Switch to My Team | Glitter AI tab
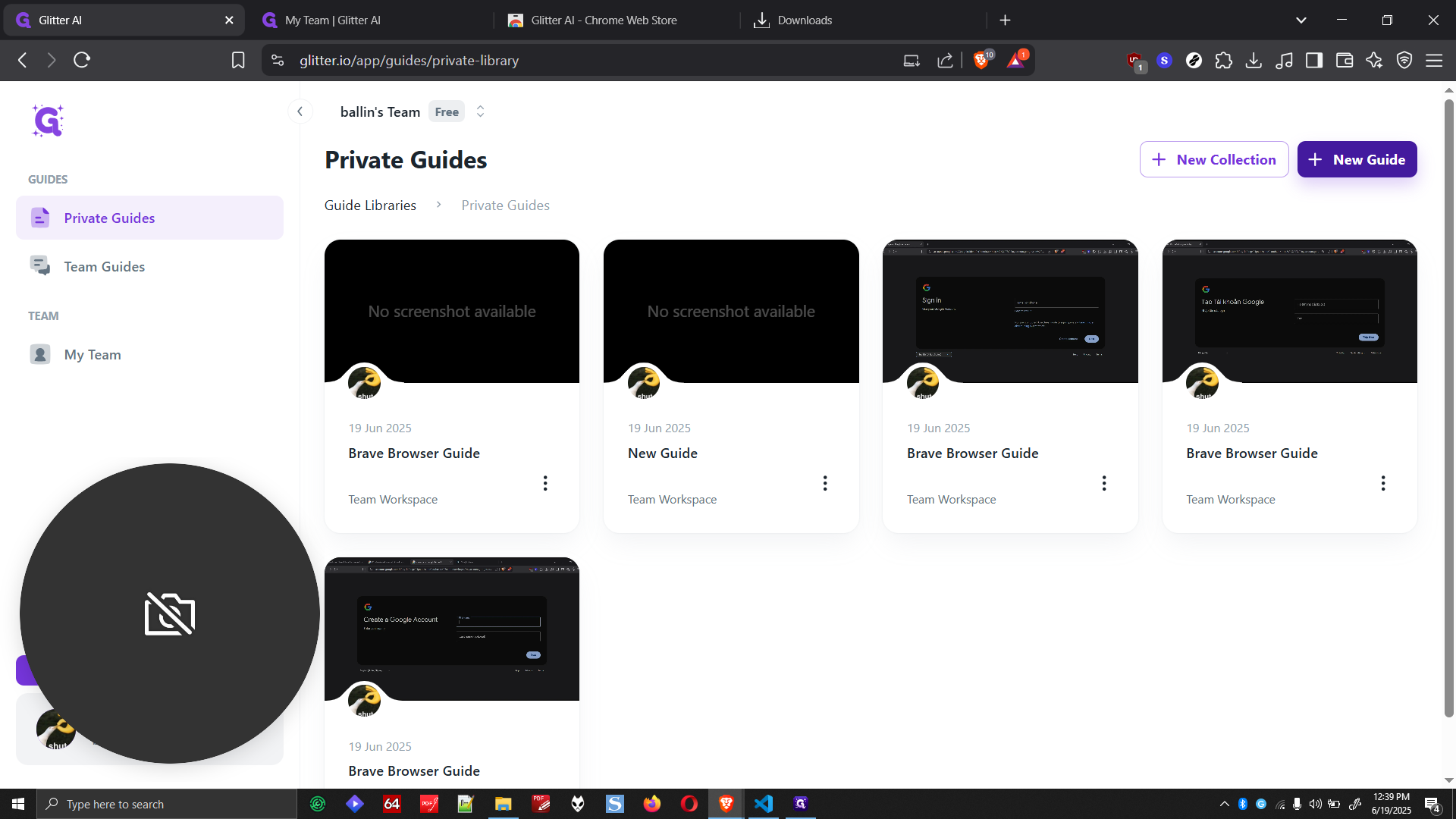This screenshot has height=819, width=1456. (371, 20)
